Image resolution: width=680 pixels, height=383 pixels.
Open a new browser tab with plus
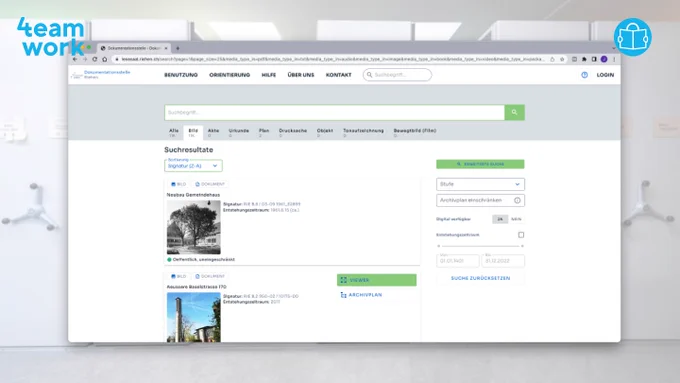[x=177, y=48]
